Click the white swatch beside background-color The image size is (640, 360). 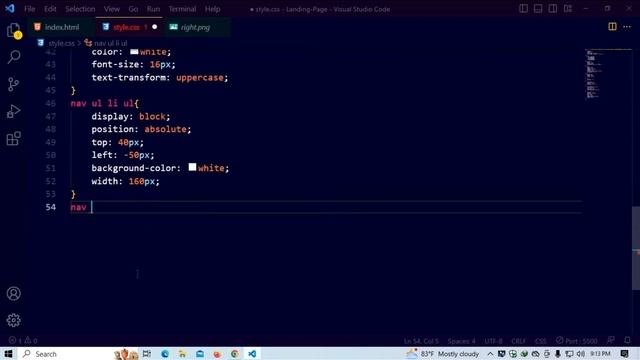click(192, 167)
